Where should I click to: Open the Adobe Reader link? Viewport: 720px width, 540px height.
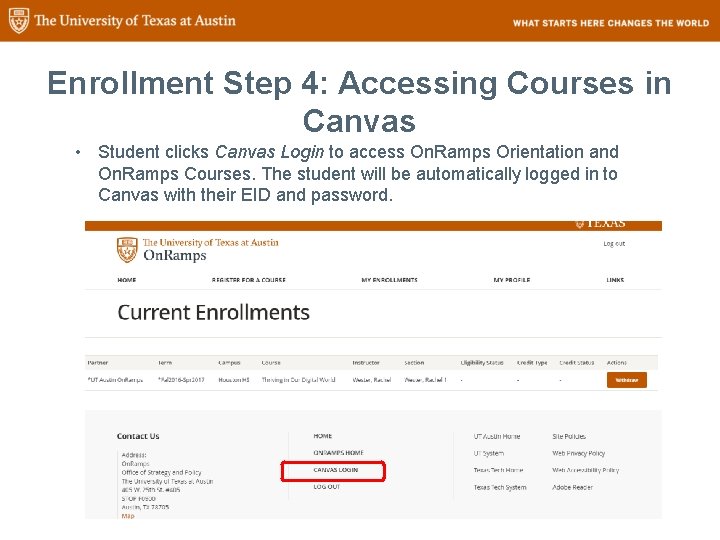(572, 487)
